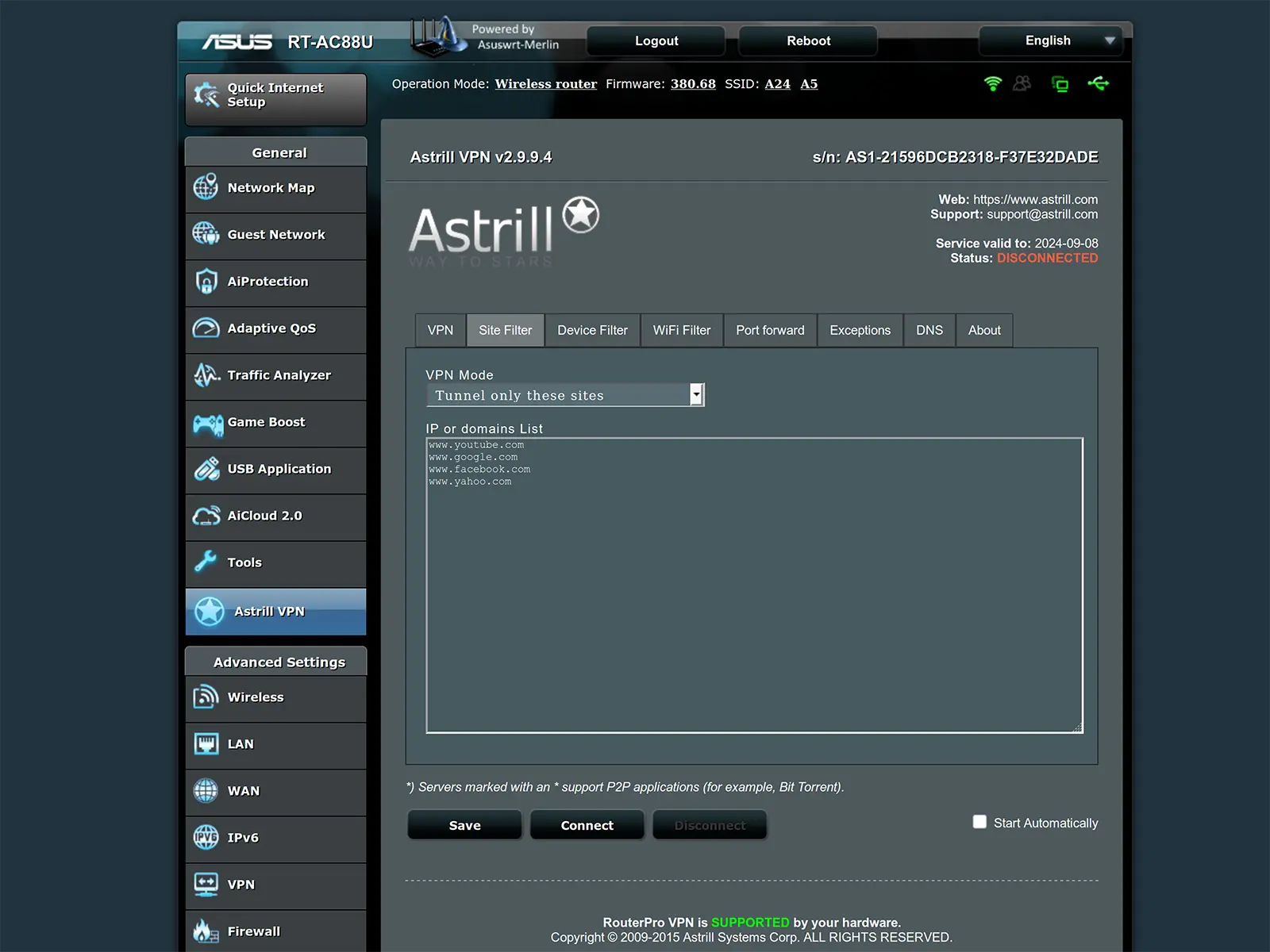Click the Save button

[465, 825]
